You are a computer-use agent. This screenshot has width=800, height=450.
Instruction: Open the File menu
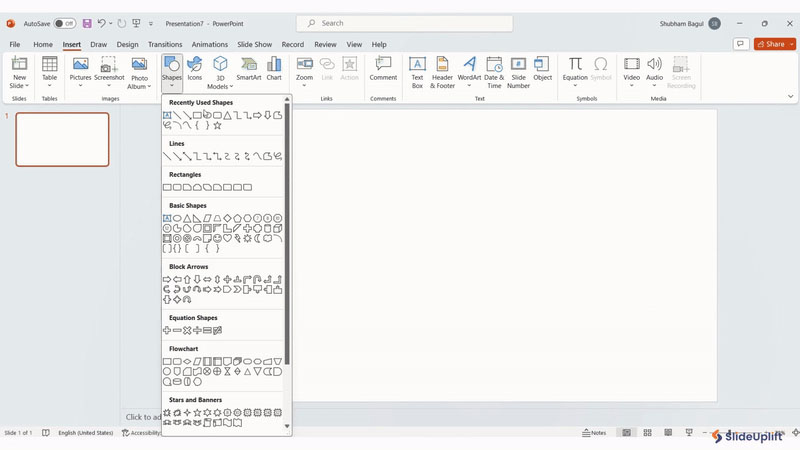[15, 44]
